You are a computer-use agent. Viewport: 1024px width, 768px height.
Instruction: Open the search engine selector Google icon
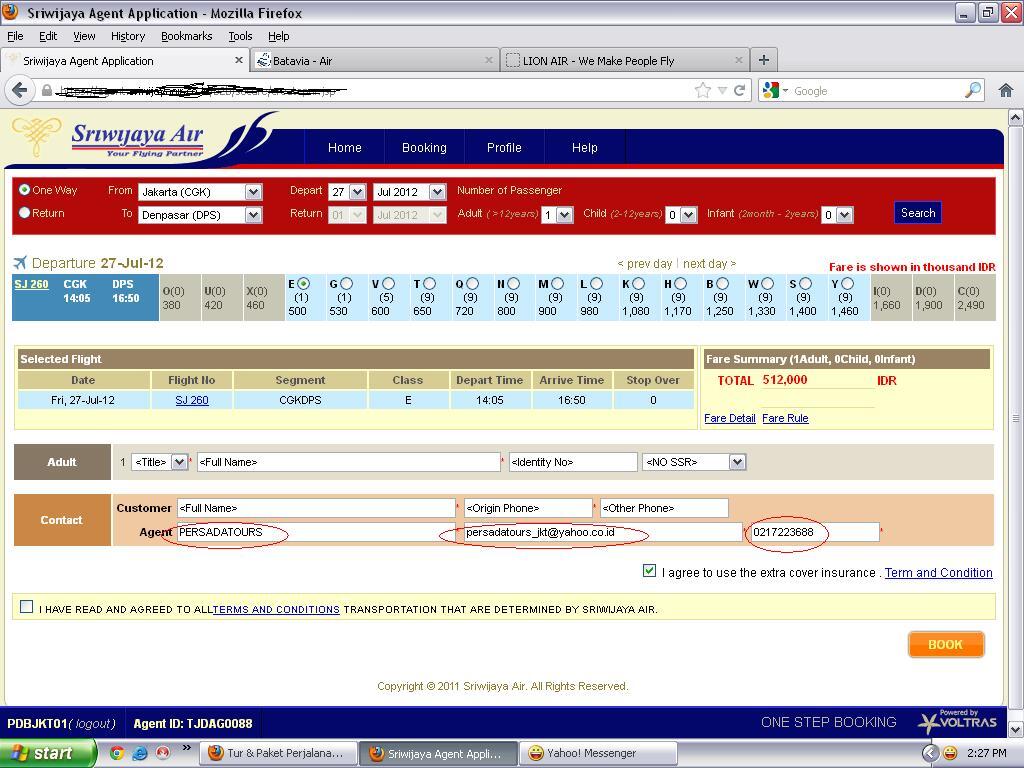[771, 90]
